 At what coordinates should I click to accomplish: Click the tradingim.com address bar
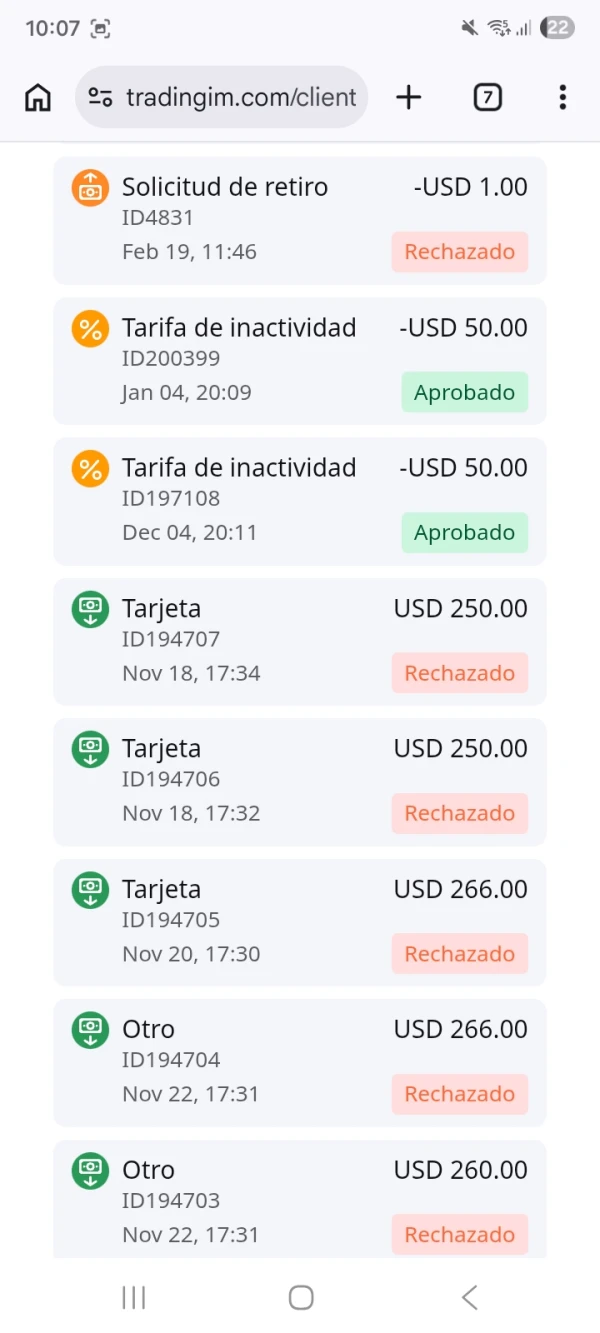pyautogui.click(x=240, y=97)
